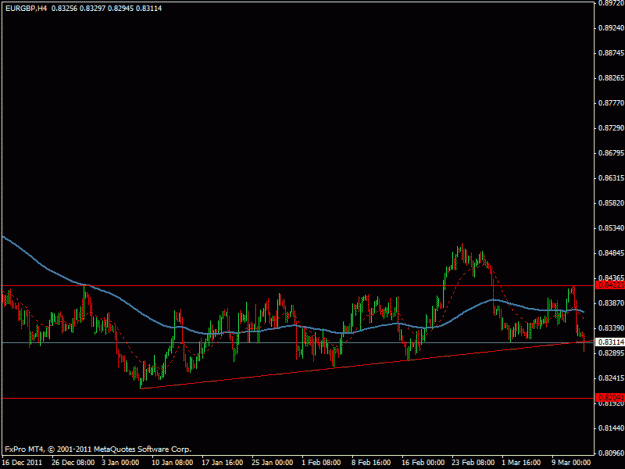Click price scale label 0.80960
625x469 pixels.
pos(611,453)
